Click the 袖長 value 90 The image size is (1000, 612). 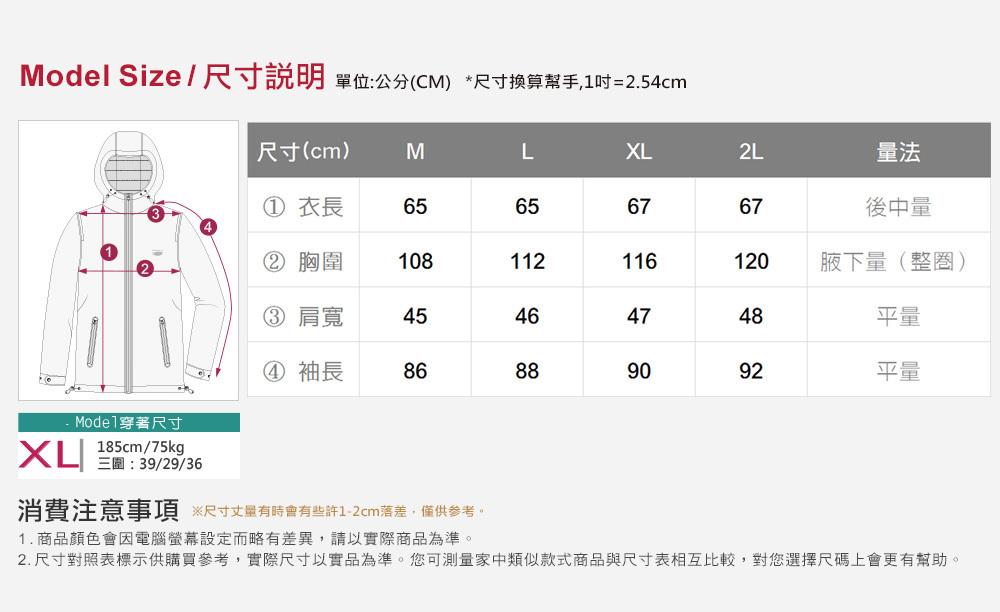click(x=639, y=370)
